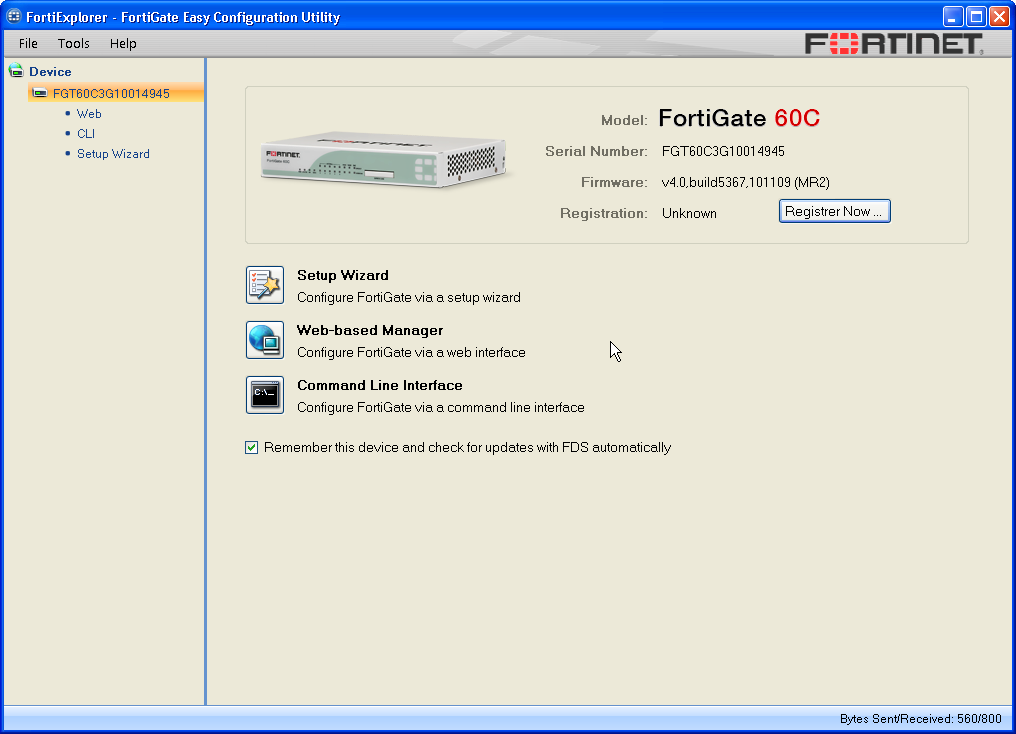Image resolution: width=1016 pixels, height=734 pixels.
Task: Open Setup Wizard item in sidebar tree
Action: (x=113, y=154)
